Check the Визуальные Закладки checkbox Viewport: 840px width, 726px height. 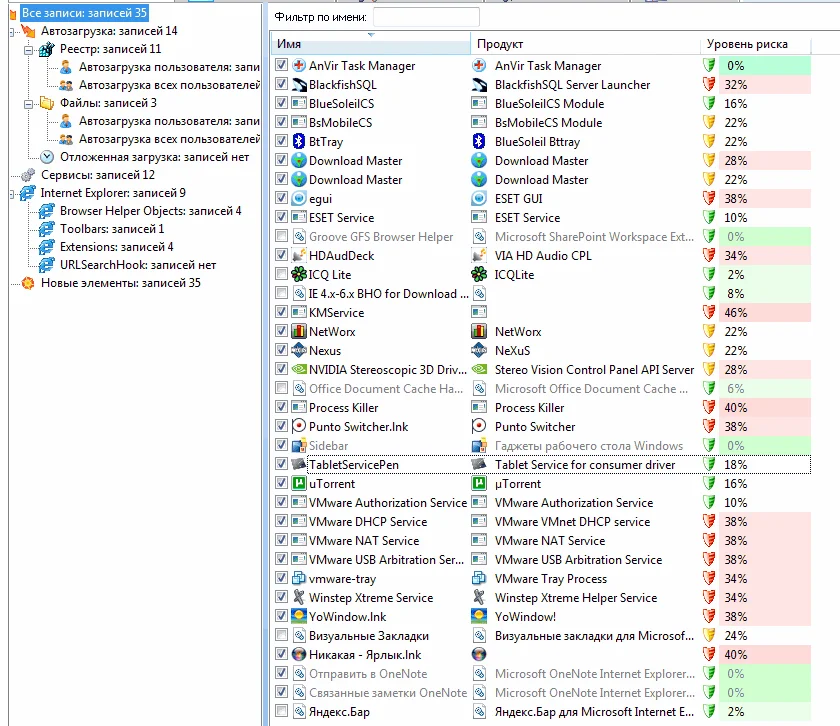281,635
